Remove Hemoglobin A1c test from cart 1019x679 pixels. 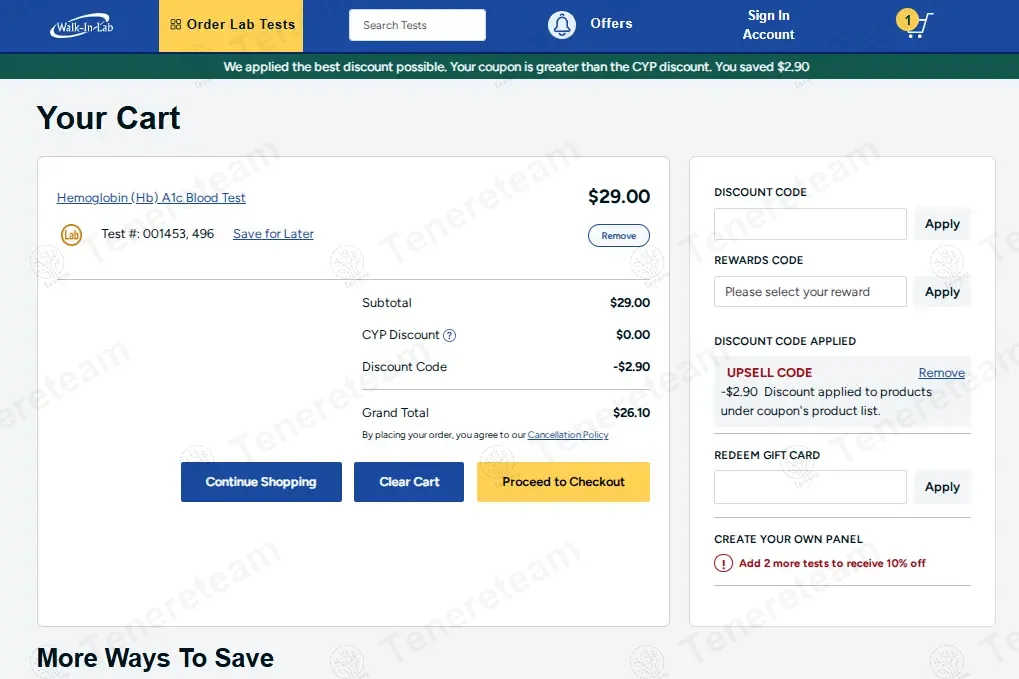coord(618,236)
